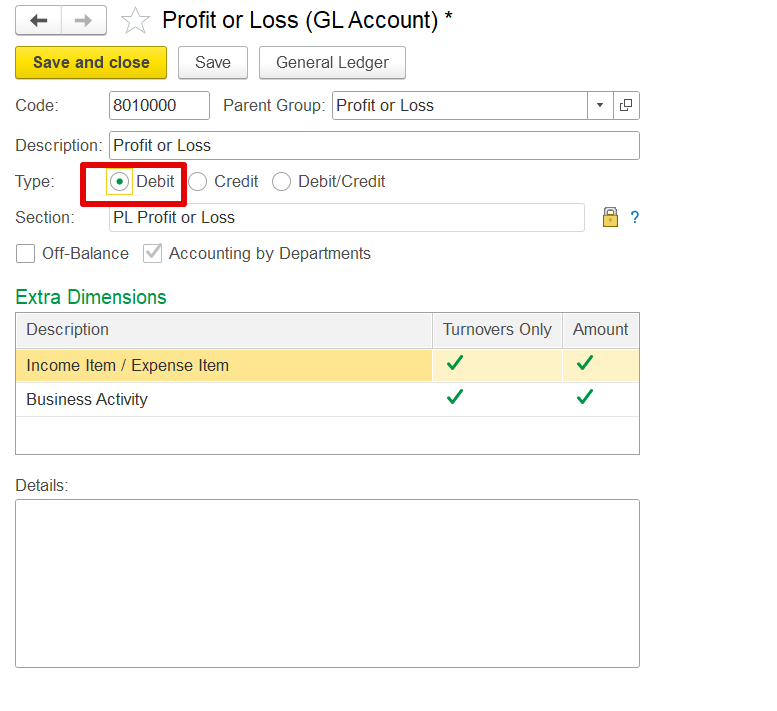Mark form as favorite with star icon

click(x=135, y=21)
